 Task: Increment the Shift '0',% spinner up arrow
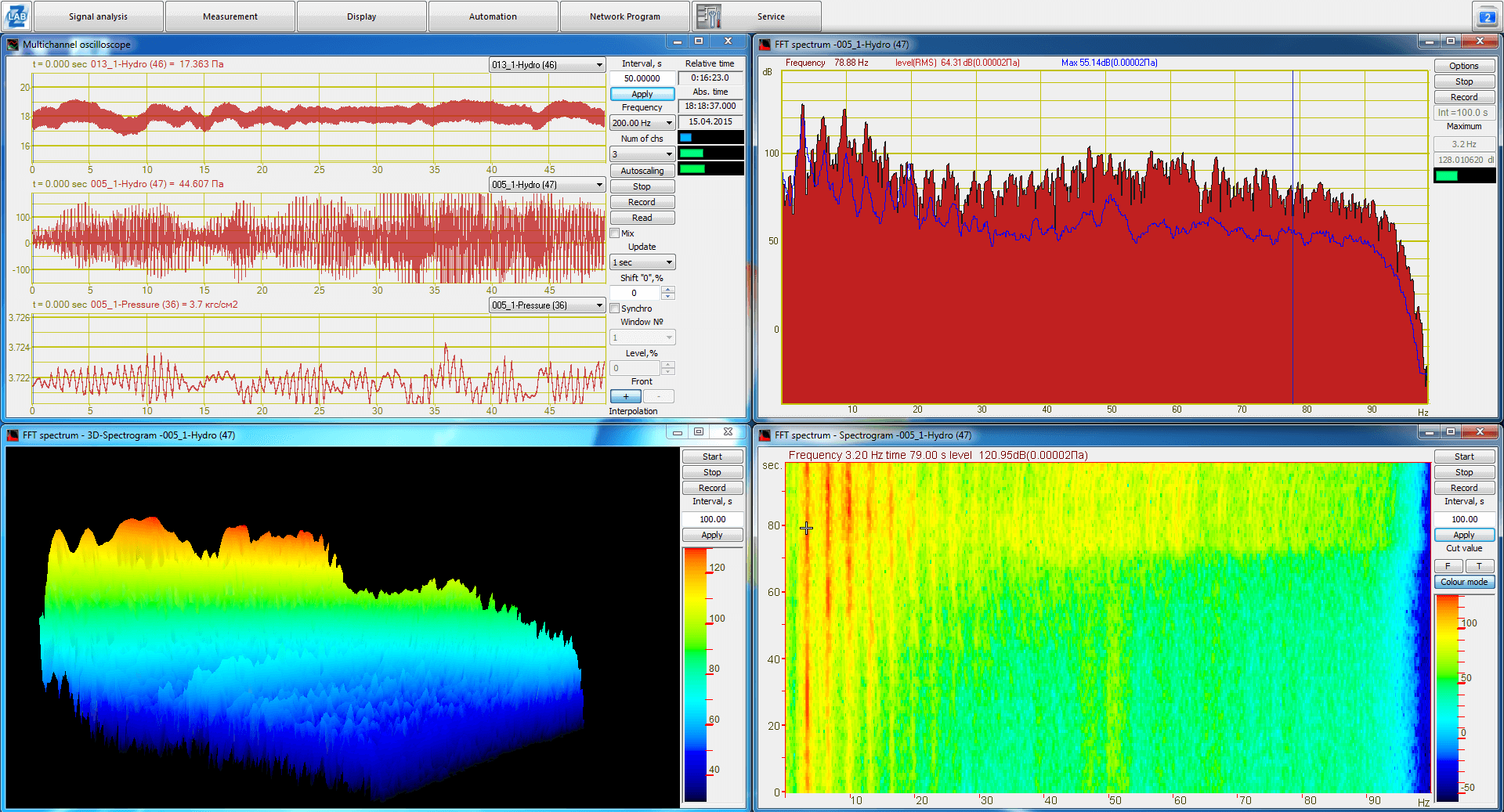click(x=667, y=290)
